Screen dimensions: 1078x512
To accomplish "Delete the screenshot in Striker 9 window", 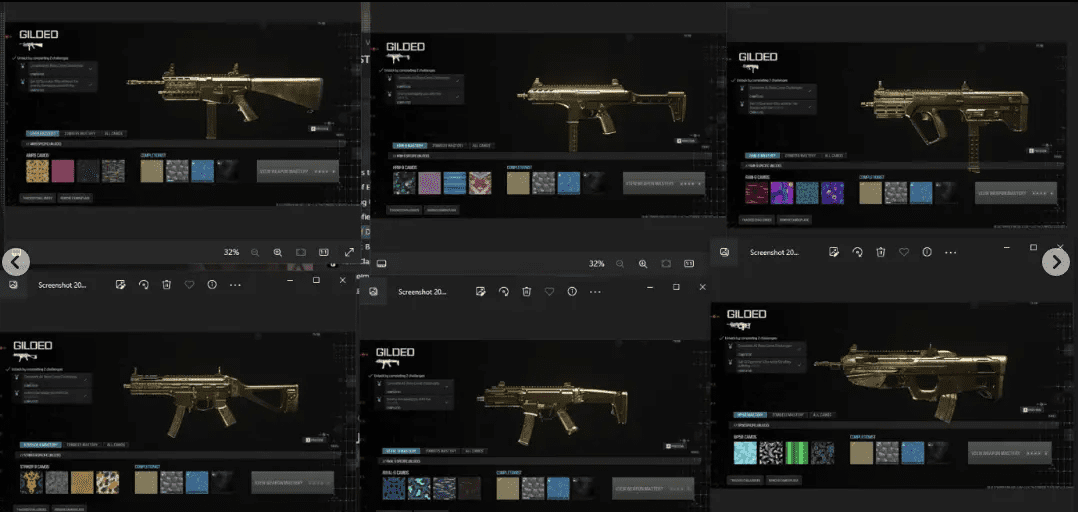I will point(166,285).
